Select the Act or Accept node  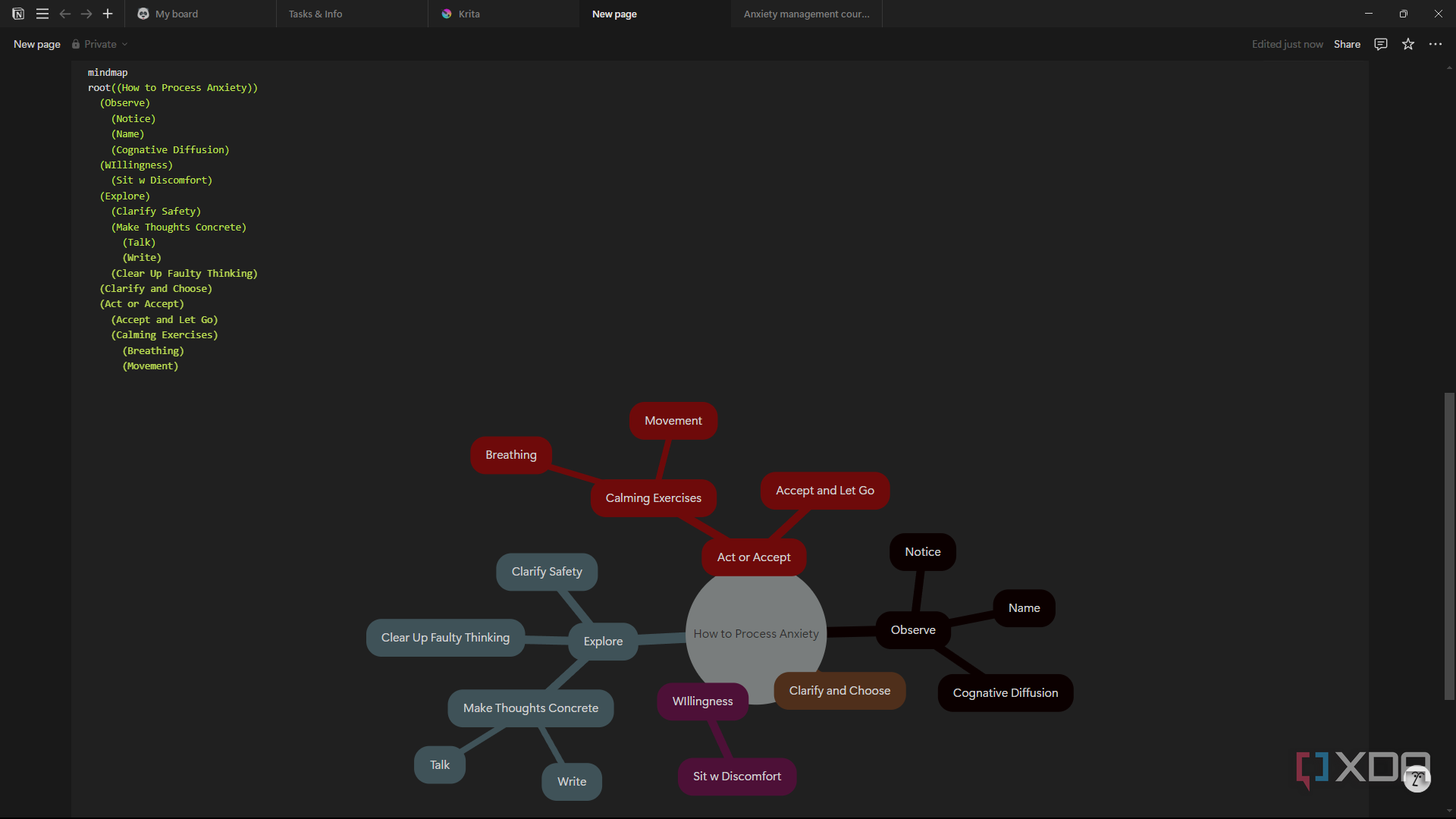click(x=754, y=557)
